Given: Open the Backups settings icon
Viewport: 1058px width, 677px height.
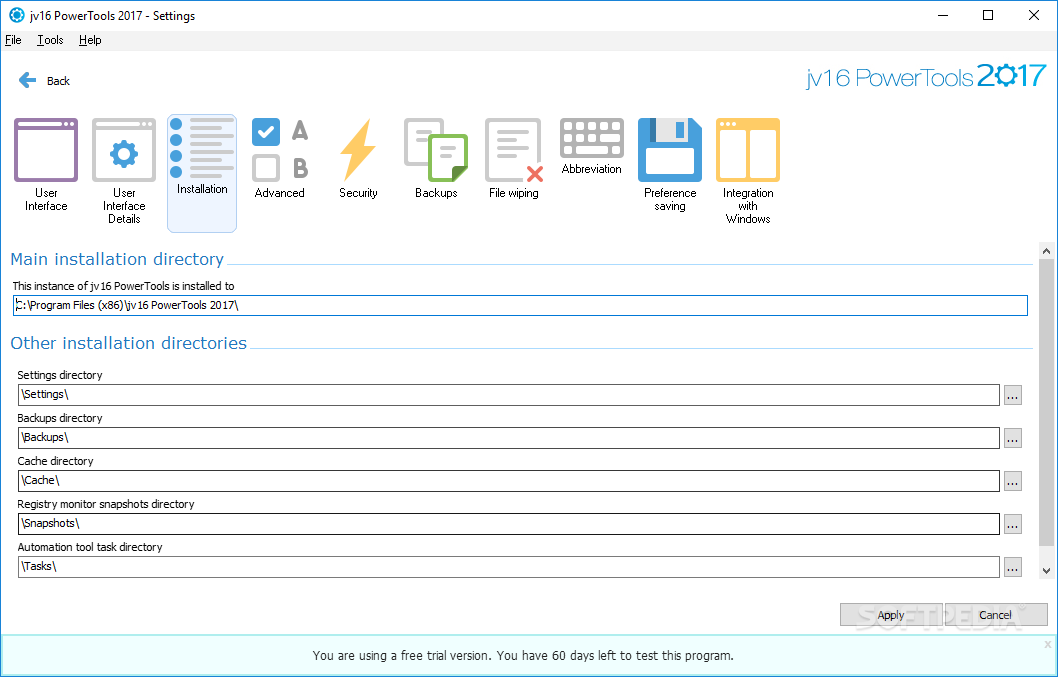Looking at the screenshot, I should point(436,151).
